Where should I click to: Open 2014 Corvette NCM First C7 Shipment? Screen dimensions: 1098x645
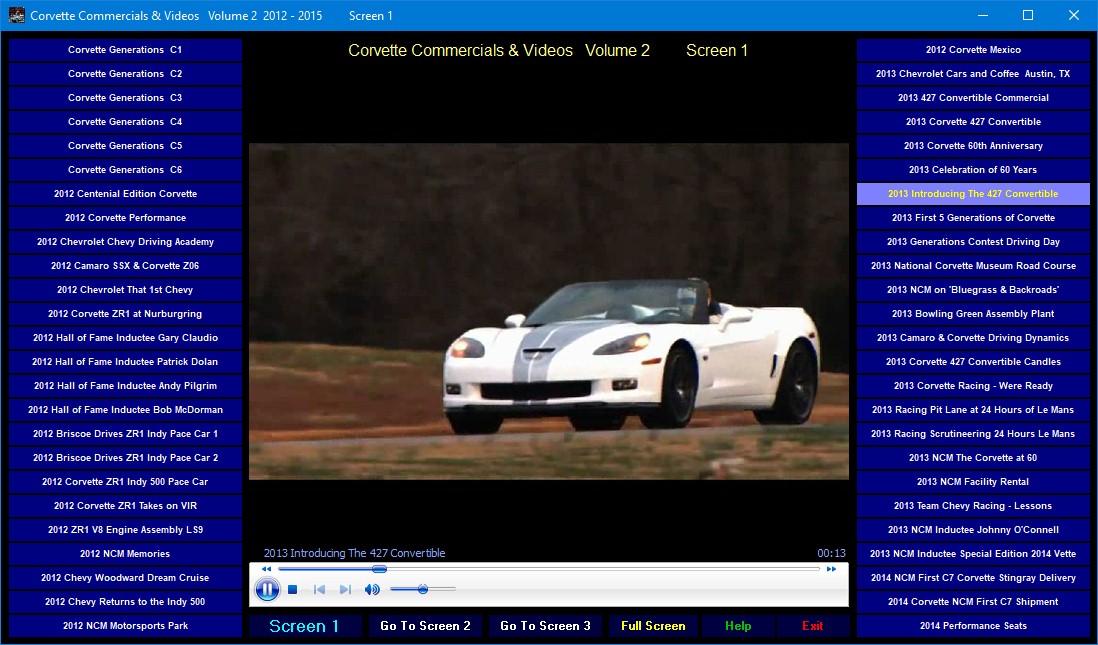[x=973, y=602]
